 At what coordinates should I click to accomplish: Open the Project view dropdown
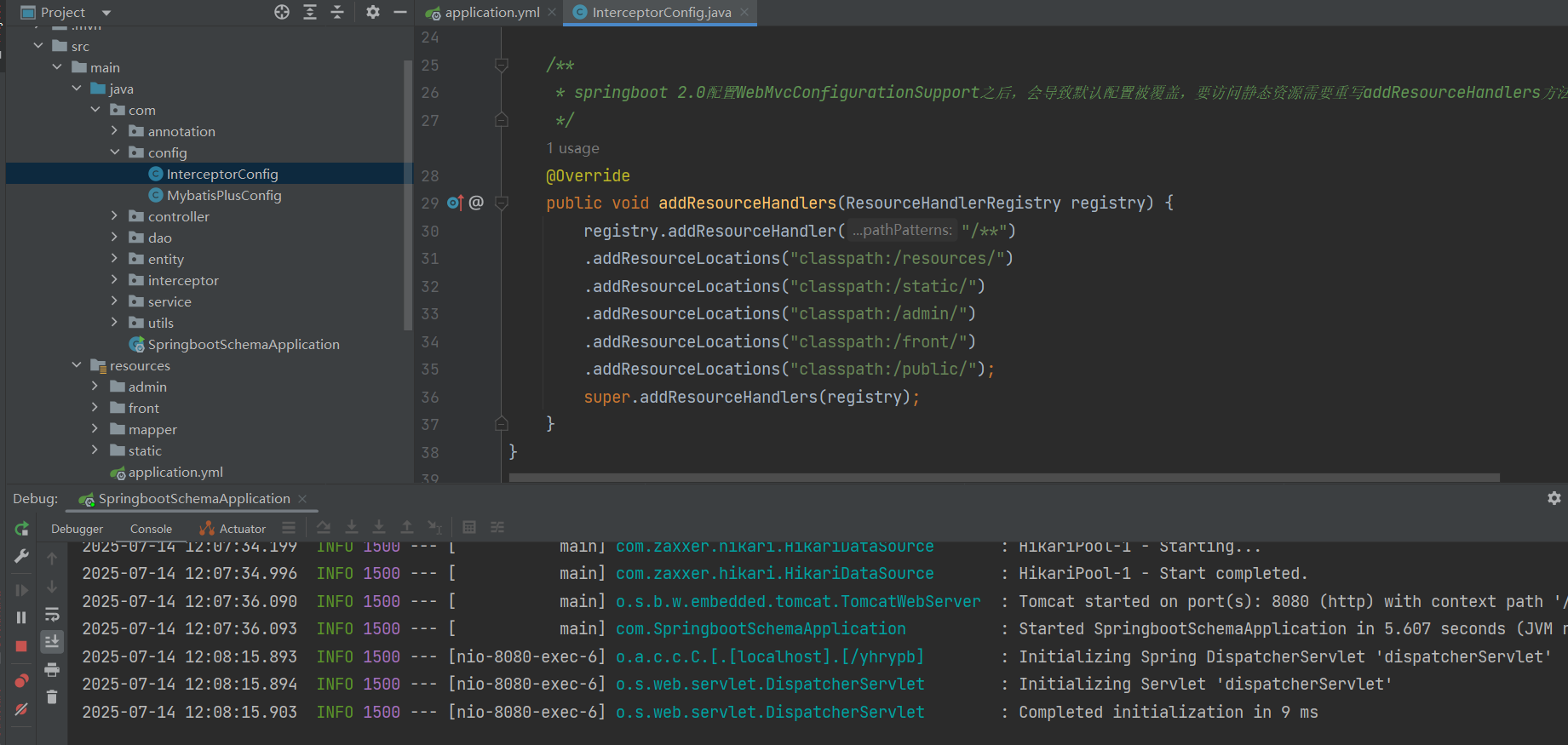pos(106,13)
